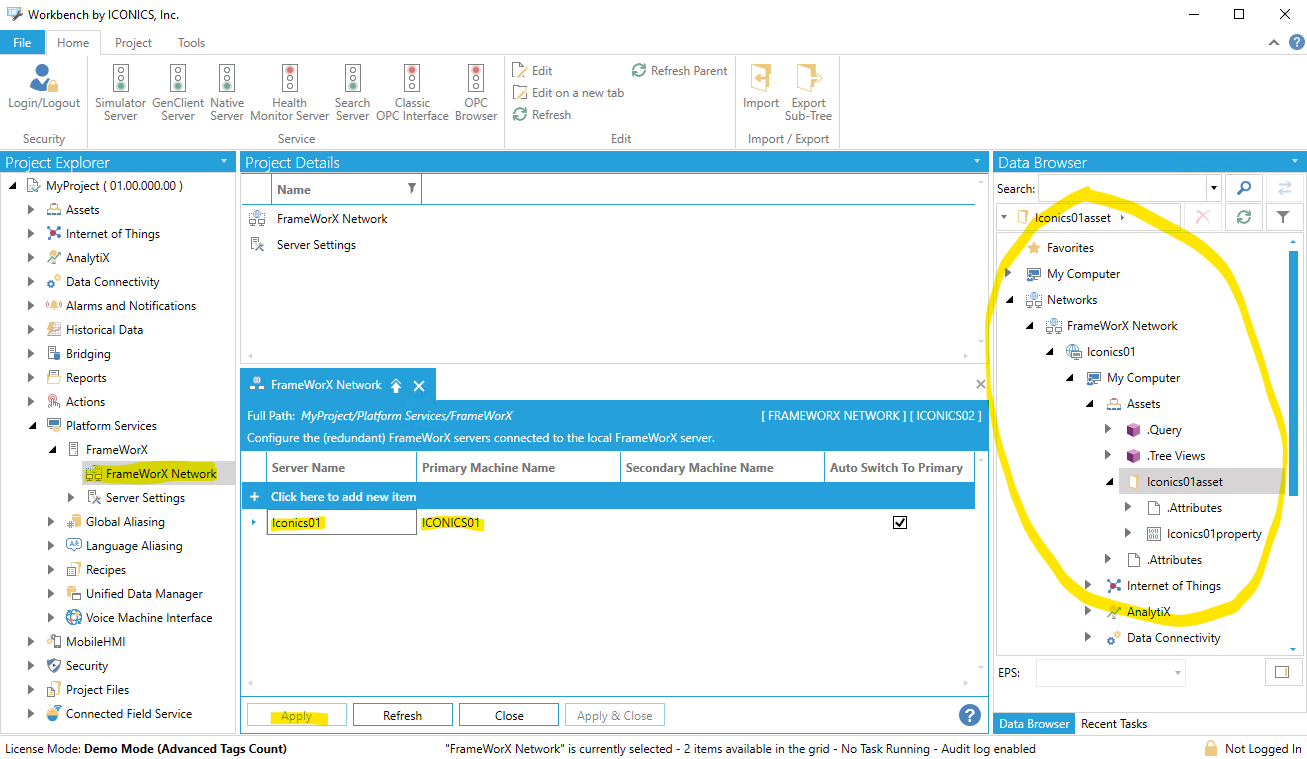The height and width of the screenshot is (759, 1307).
Task: Click the Refresh button below the grid
Action: [x=402, y=715]
